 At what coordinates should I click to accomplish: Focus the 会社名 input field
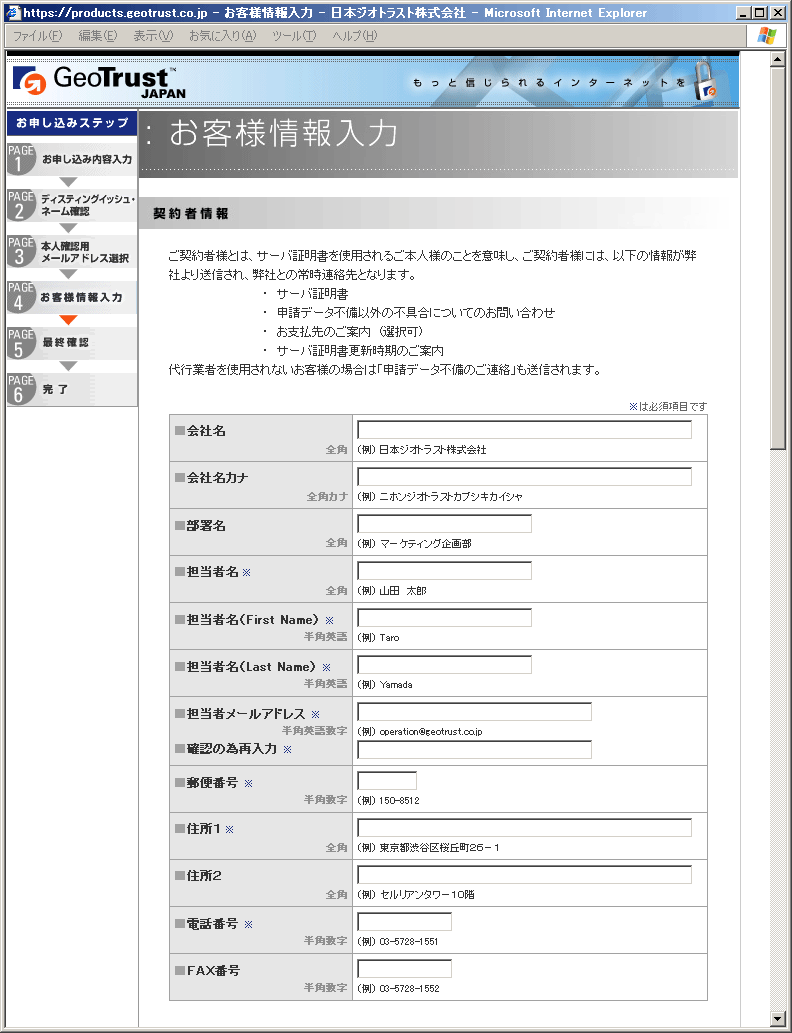(x=524, y=430)
